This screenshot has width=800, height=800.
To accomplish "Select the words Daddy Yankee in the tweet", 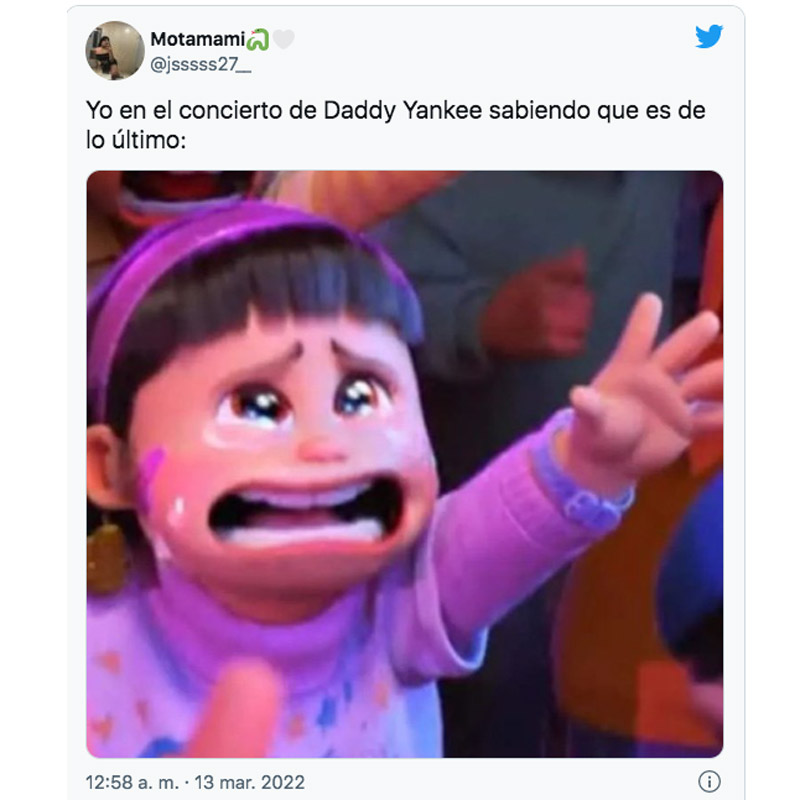I will pyautogui.click(x=403, y=111).
